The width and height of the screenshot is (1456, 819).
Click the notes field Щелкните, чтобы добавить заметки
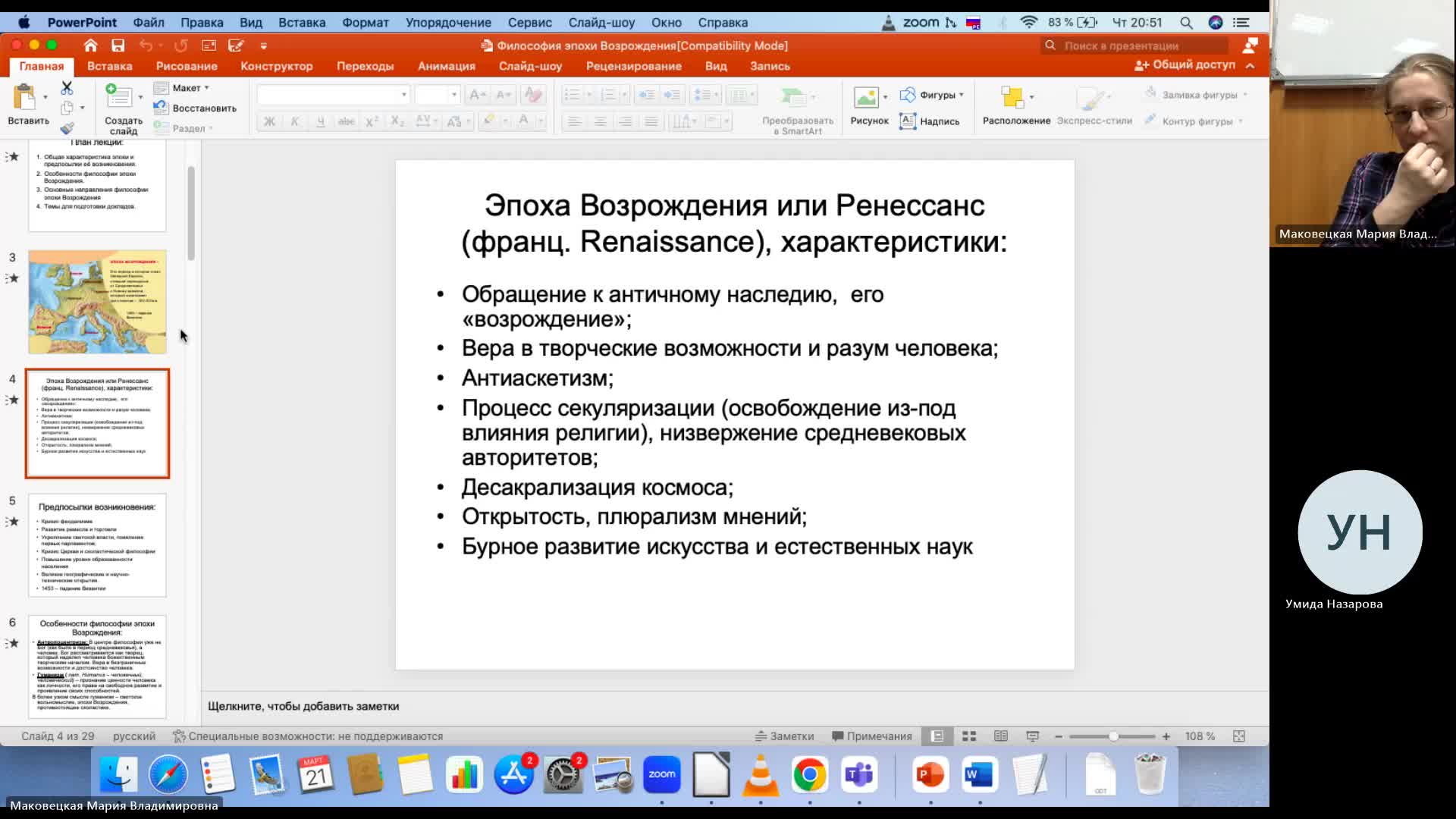point(303,706)
